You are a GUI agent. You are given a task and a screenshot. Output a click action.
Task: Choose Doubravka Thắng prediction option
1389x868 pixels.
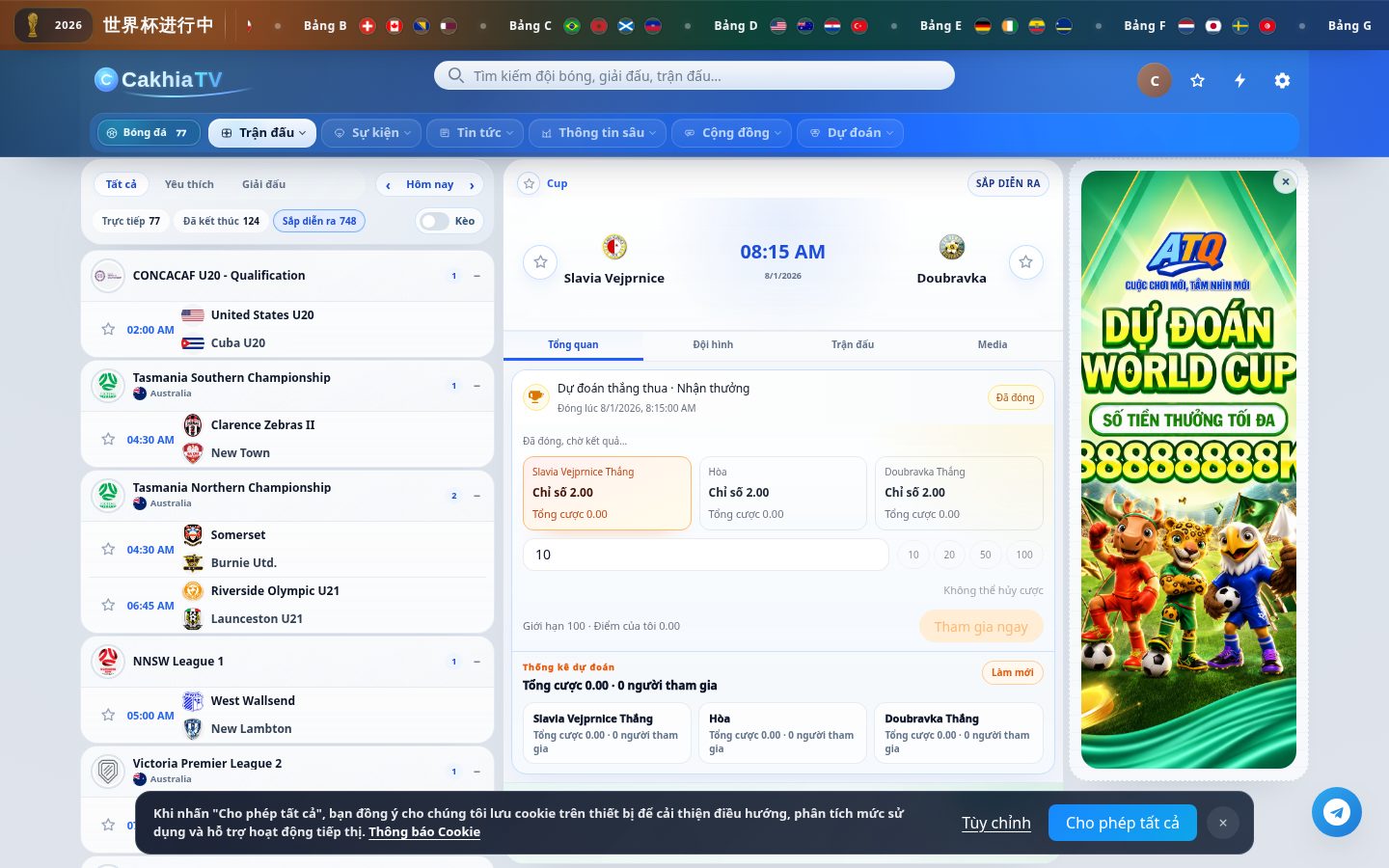click(x=959, y=493)
